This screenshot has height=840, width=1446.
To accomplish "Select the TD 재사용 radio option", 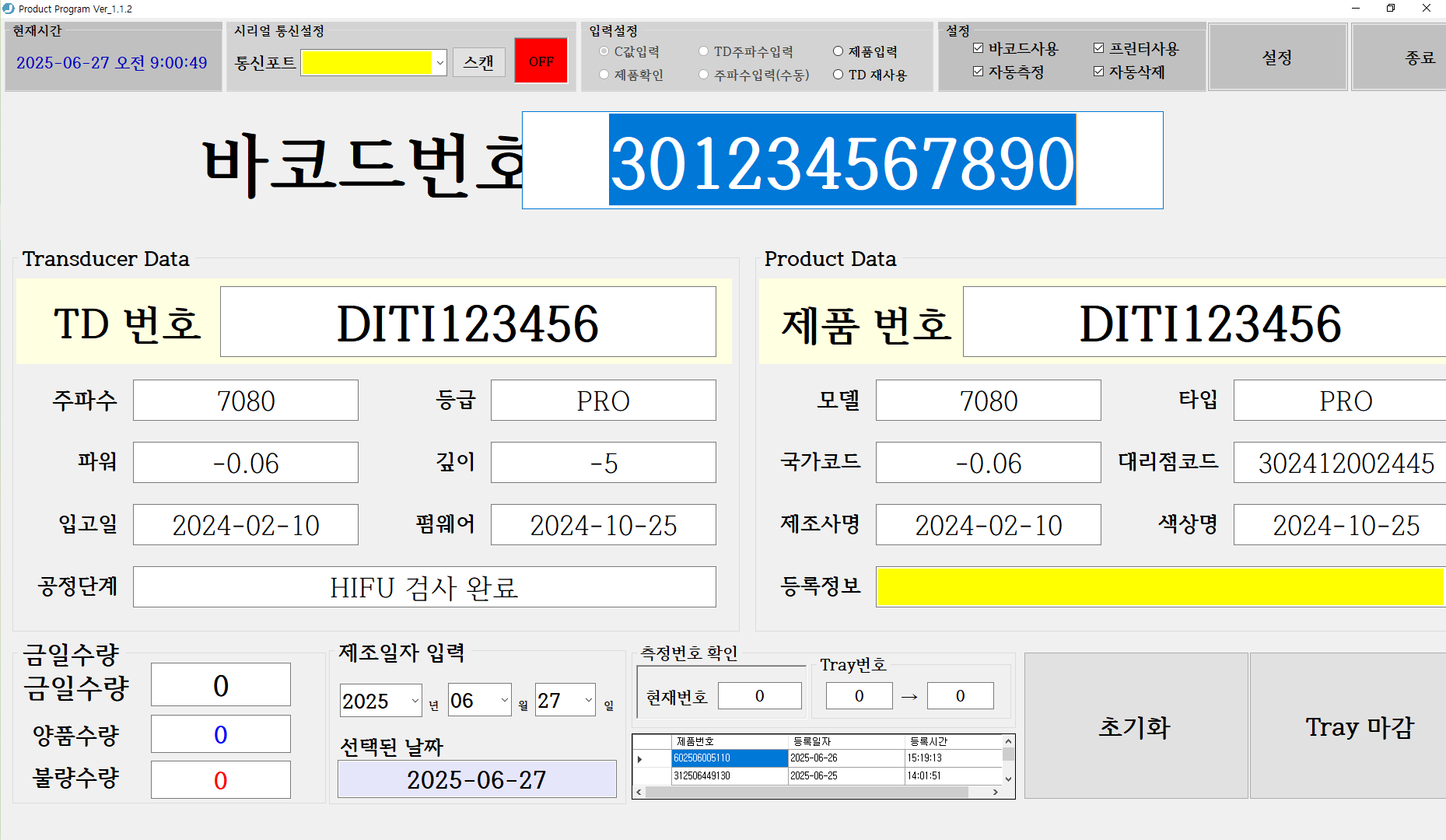I will pyautogui.click(x=838, y=75).
